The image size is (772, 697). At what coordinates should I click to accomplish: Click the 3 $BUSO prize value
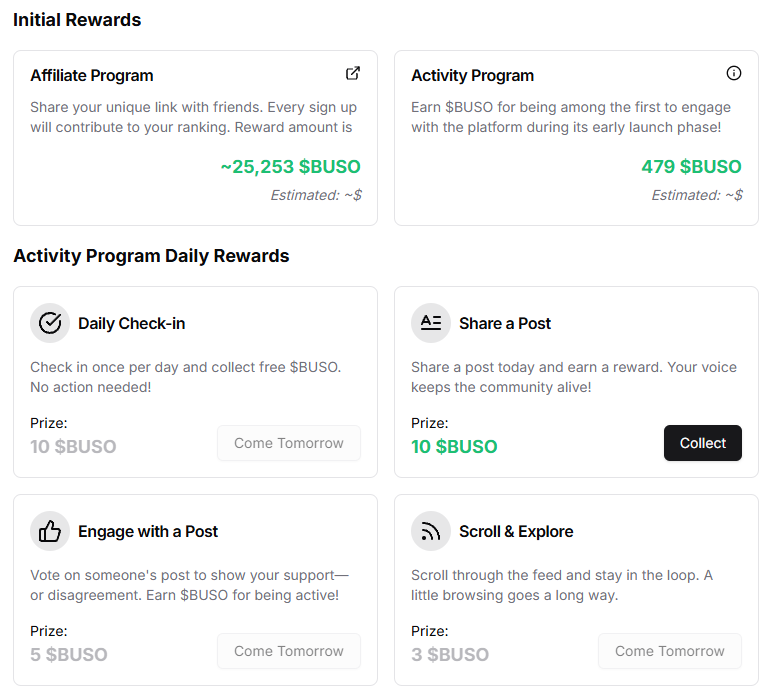[450, 655]
